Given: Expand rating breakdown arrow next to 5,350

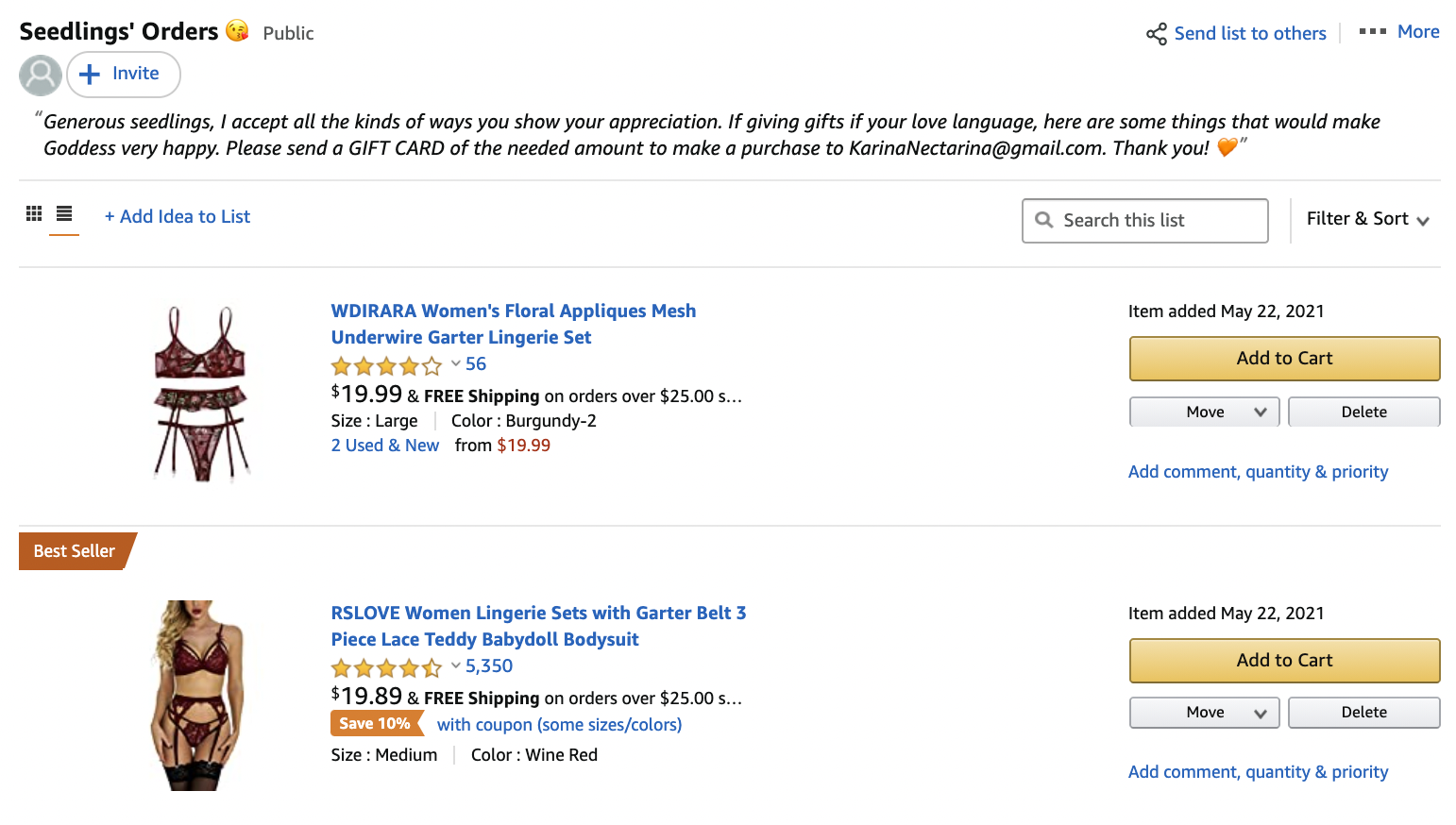Looking at the screenshot, I should click(456, 665).
